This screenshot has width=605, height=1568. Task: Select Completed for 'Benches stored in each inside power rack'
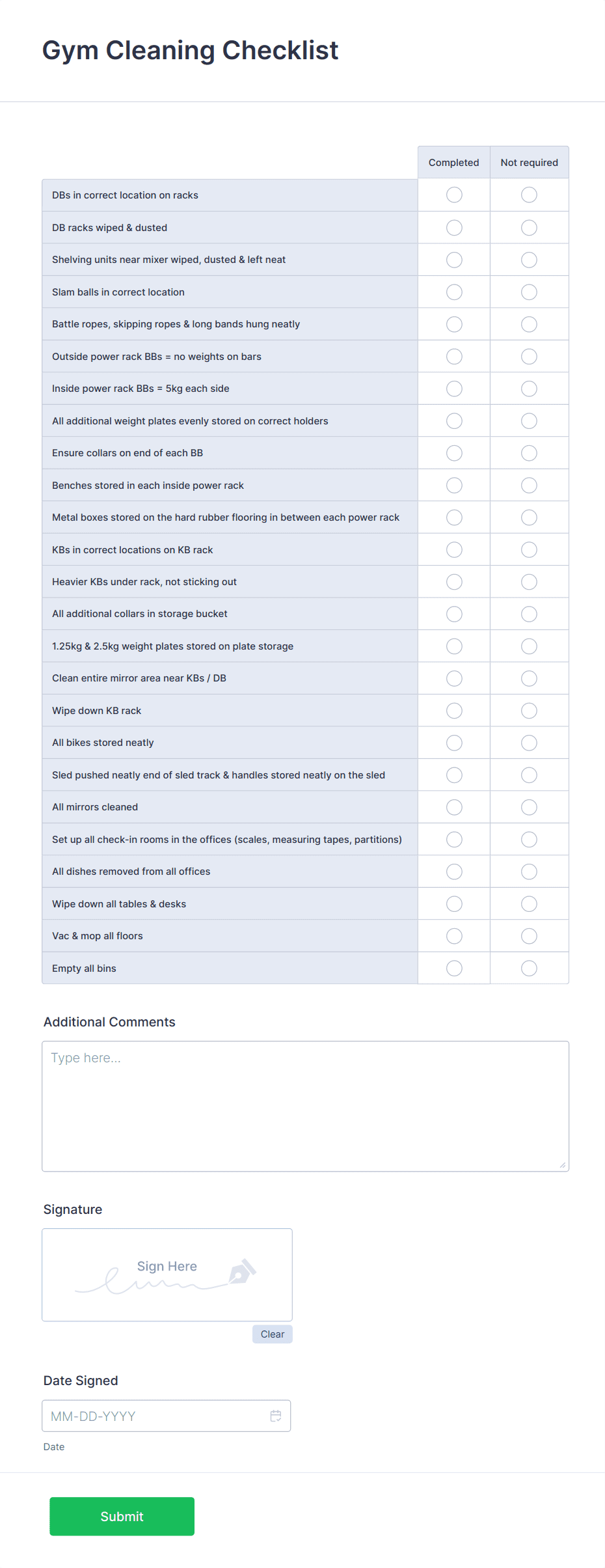(x=453, y=484)
